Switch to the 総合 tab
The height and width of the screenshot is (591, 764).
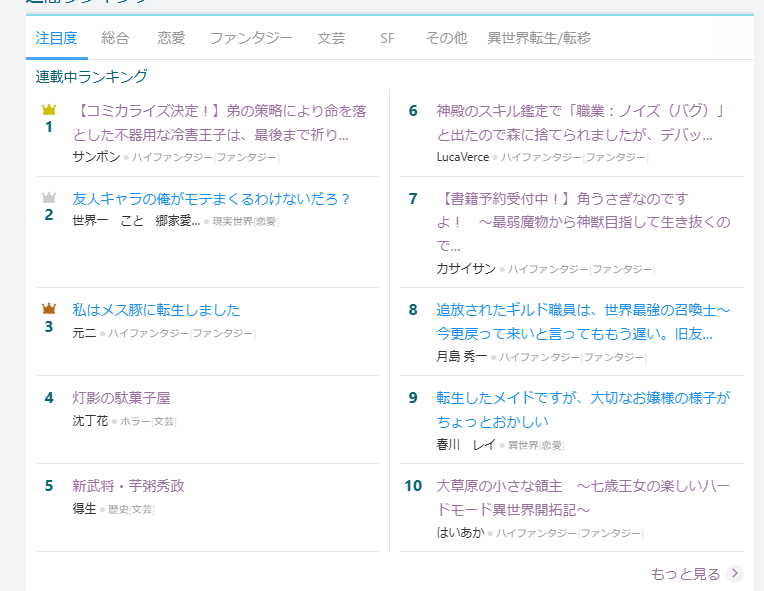pos(115,38)
